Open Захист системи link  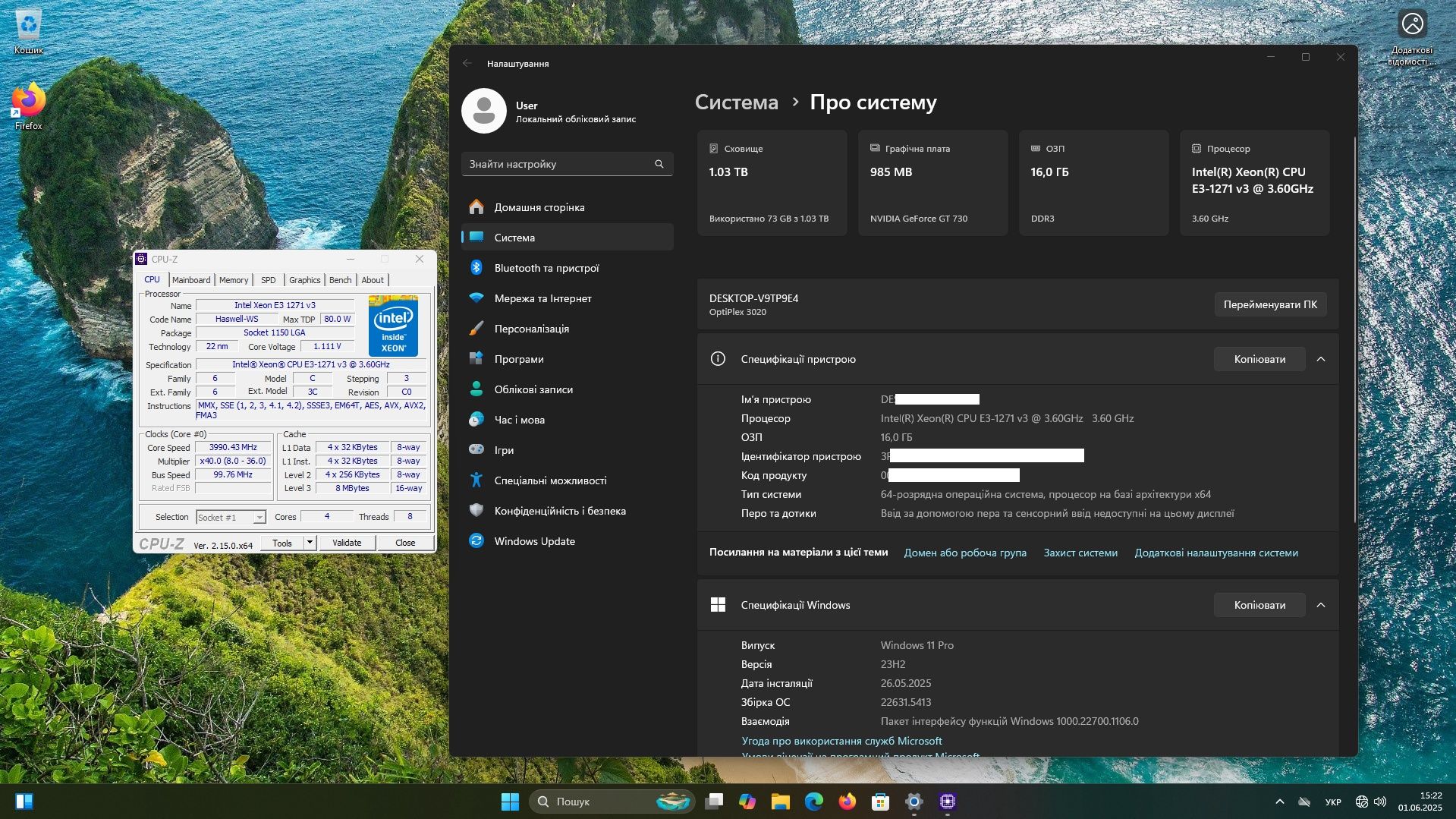1080,553
